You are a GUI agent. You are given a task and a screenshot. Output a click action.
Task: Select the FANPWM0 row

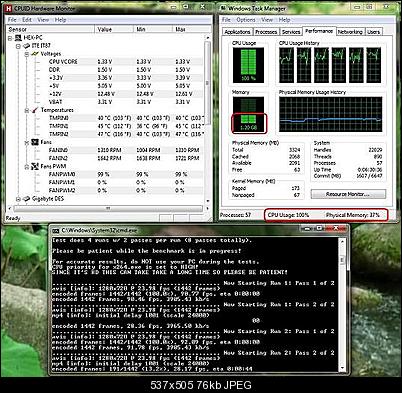pyautogui.click(x=125, y=174)
